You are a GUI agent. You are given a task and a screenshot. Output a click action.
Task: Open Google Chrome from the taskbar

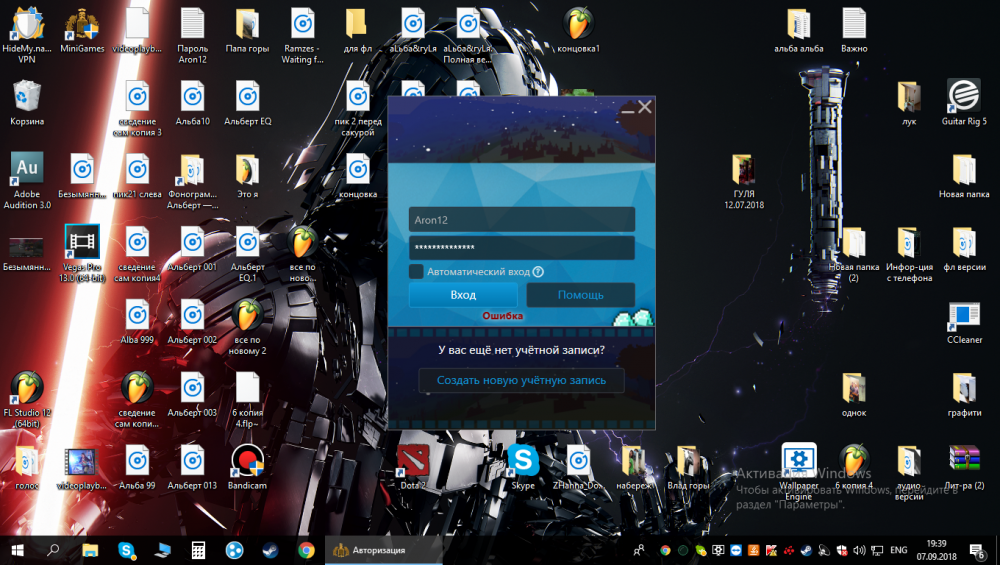[x=306, y=550]
